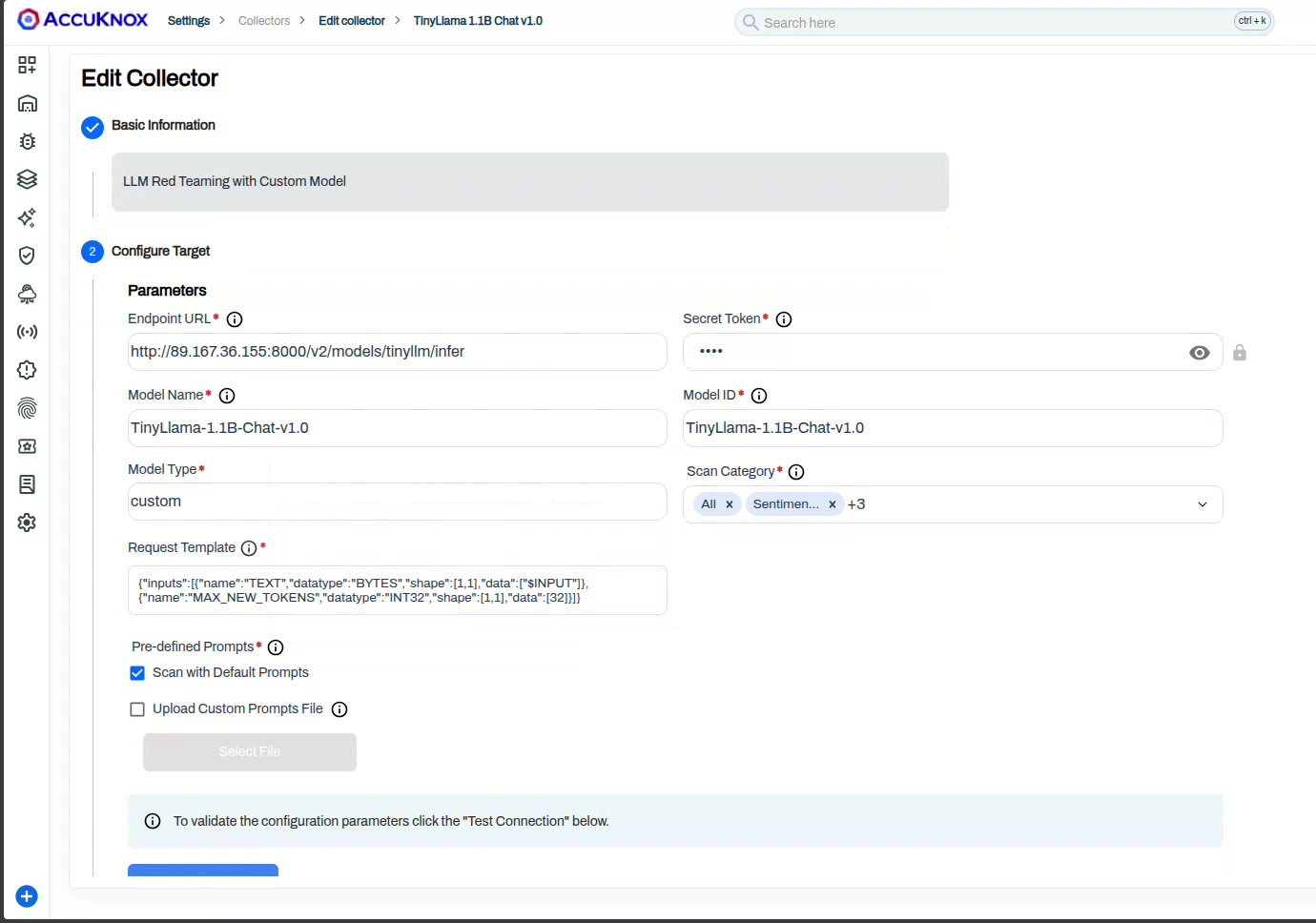Expand the Scan Category dropdown arrow
Screen dimensions: 1316x923
(1203, 504)
